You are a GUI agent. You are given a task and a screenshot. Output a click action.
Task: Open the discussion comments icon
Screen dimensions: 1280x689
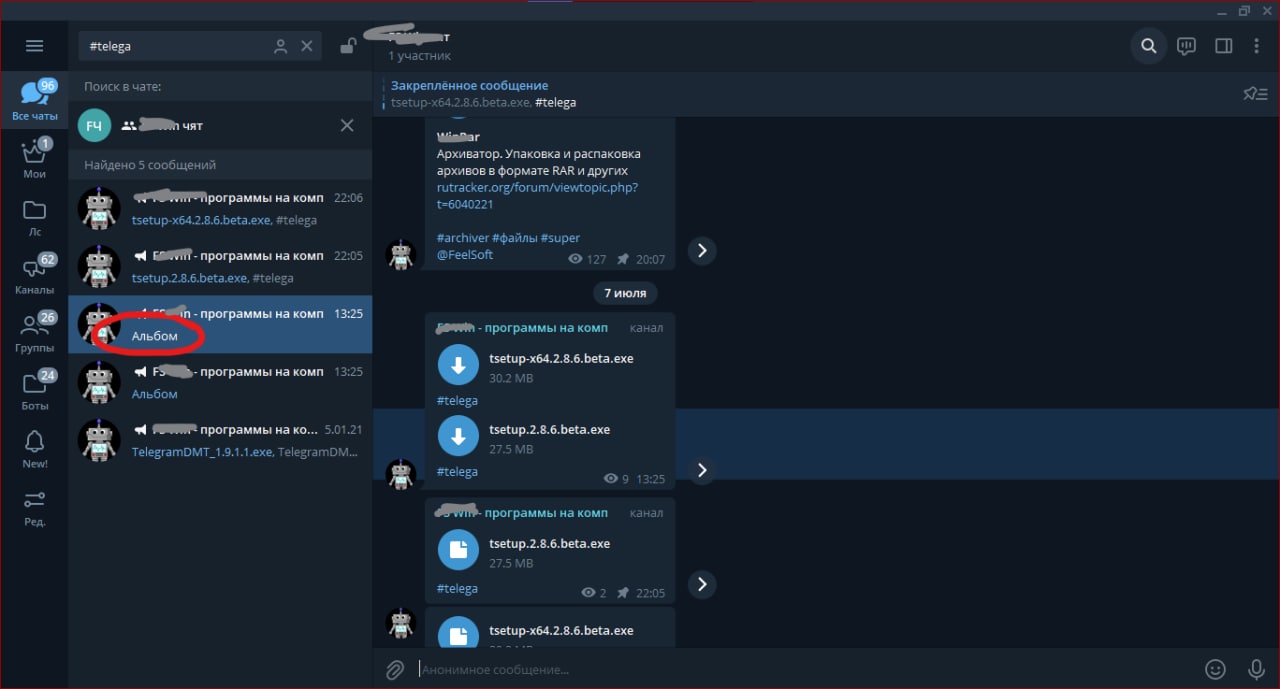(x=1187, y=46)
